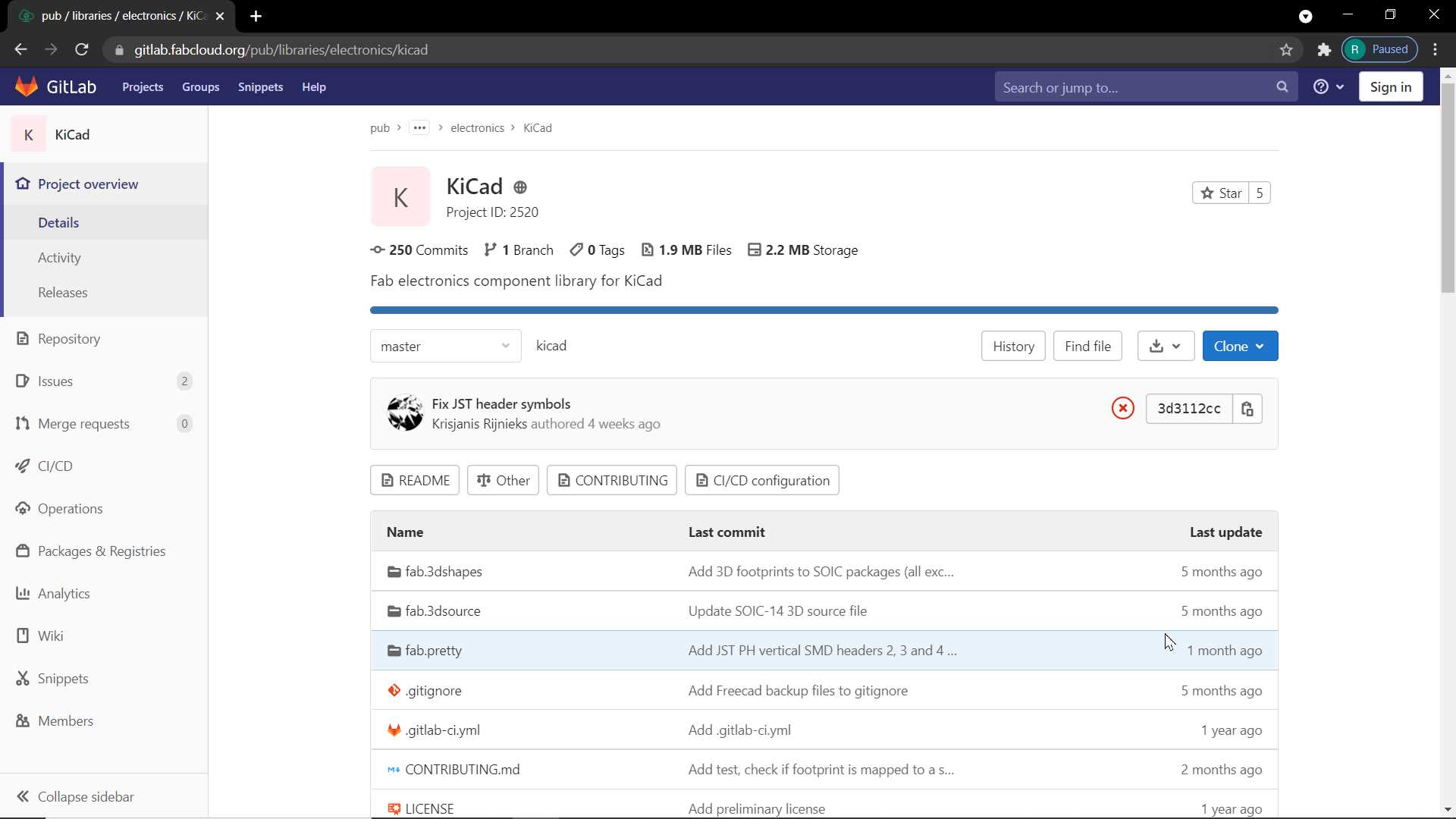
Task: Click the CONTRIBUTING.md markdown icon
Action: coord(394,770)
